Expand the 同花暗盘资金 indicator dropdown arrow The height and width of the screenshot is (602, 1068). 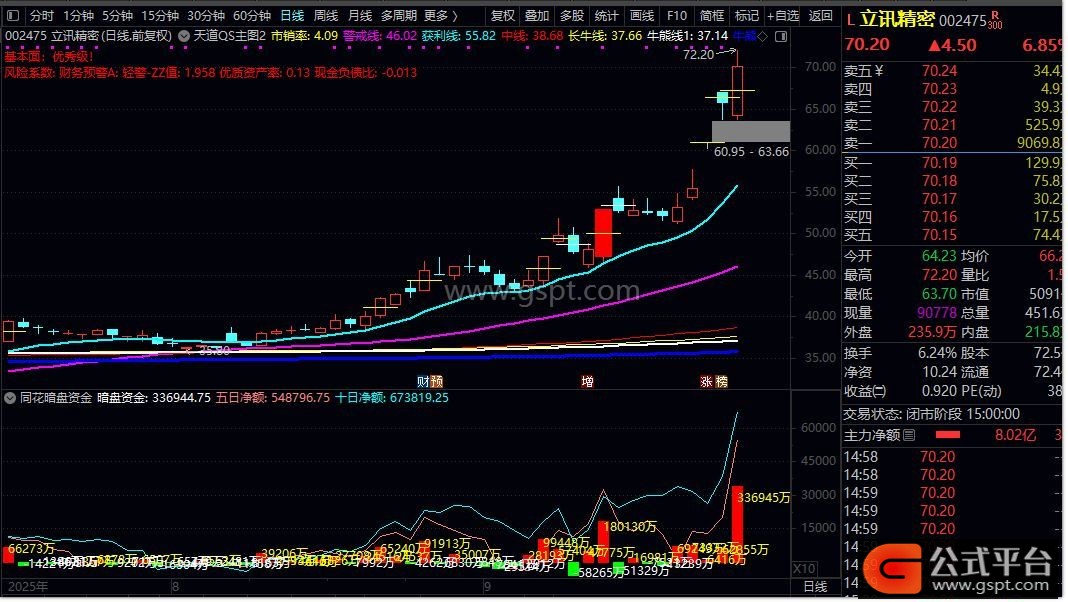[11, 397]
